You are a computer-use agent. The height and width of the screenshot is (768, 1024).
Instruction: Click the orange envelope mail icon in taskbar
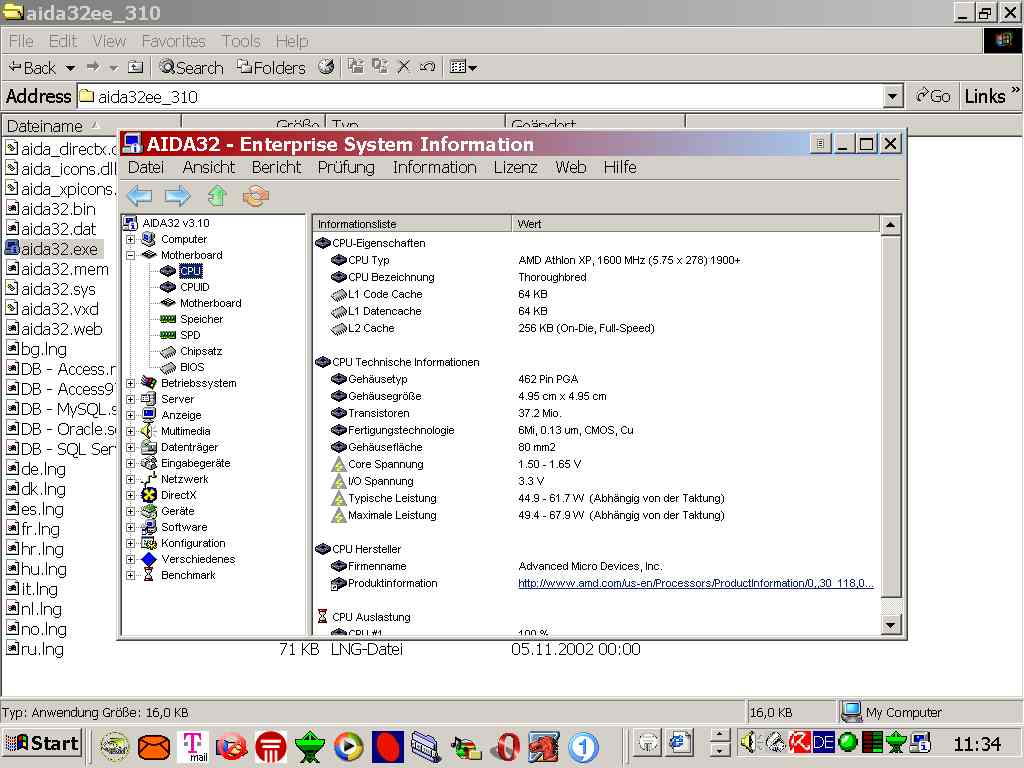154,747
